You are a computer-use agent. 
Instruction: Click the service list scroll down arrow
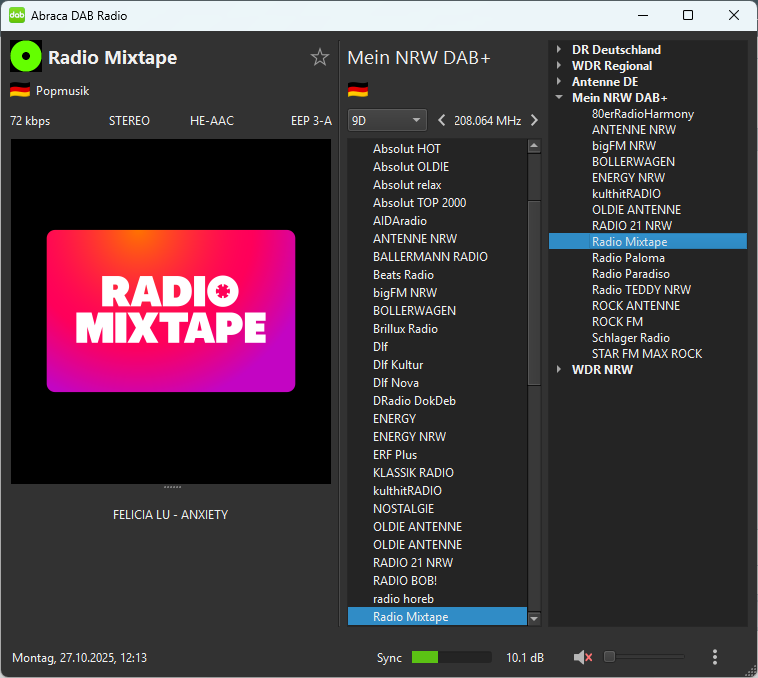534,619
